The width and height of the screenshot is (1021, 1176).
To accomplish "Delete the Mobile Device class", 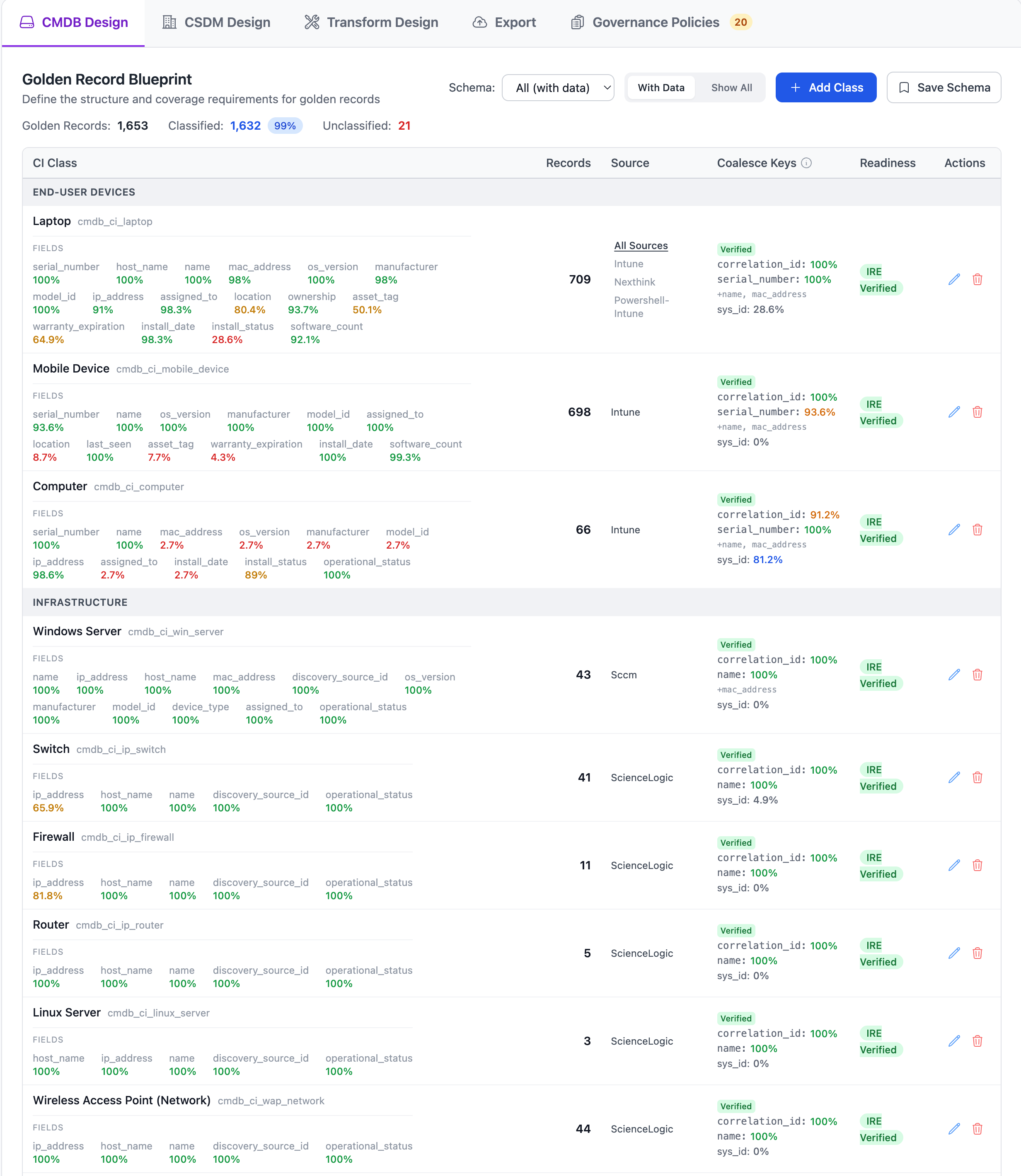I will coord(977,412).
